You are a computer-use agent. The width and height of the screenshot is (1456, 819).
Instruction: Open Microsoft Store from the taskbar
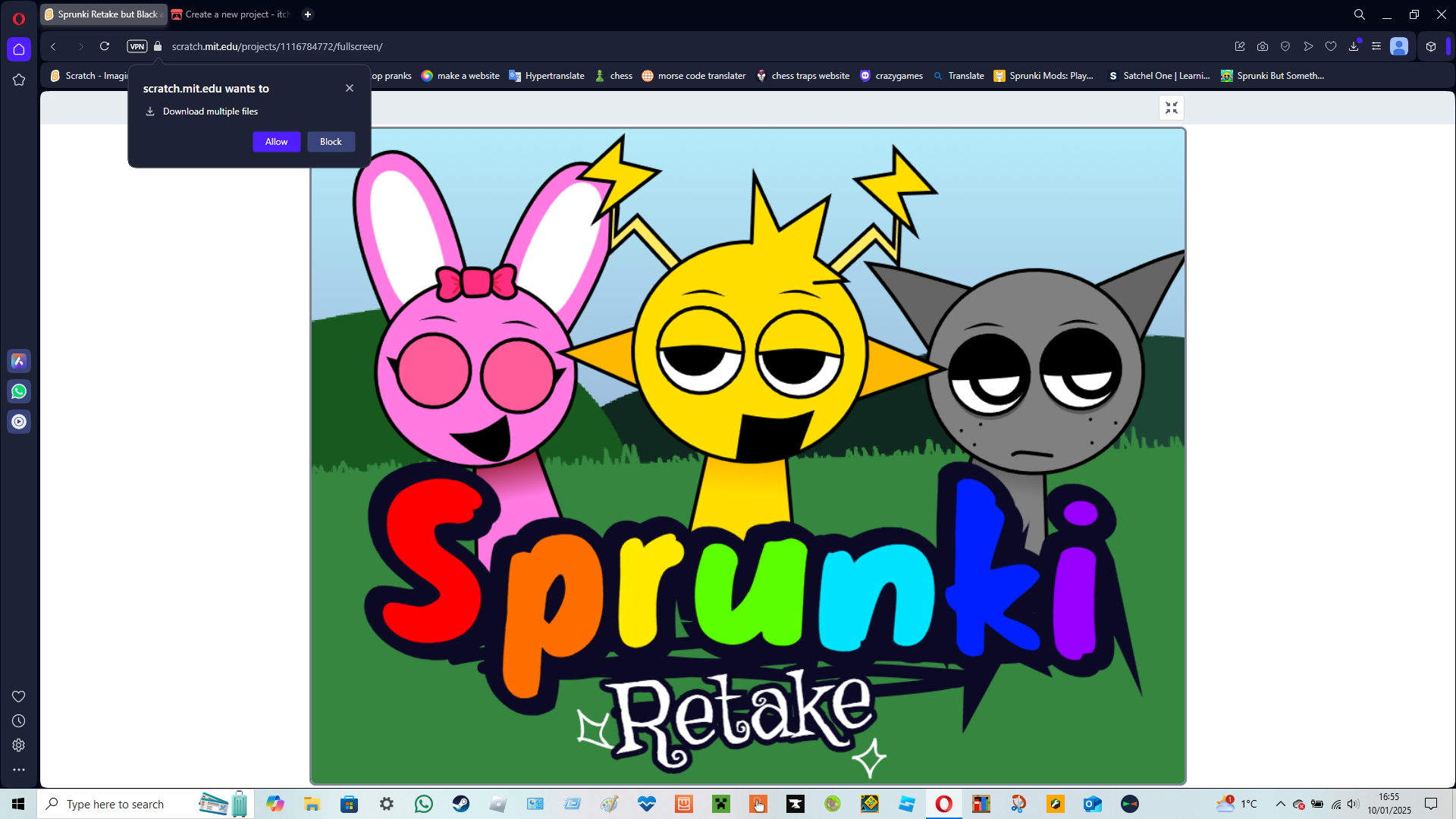click(x=349, y=804)
